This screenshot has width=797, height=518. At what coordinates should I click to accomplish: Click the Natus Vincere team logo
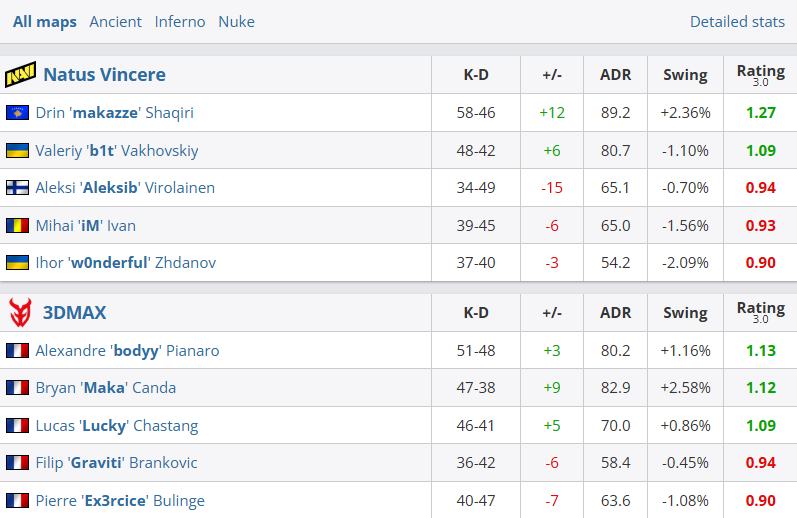pyautogui.click(x=20, y=74)
